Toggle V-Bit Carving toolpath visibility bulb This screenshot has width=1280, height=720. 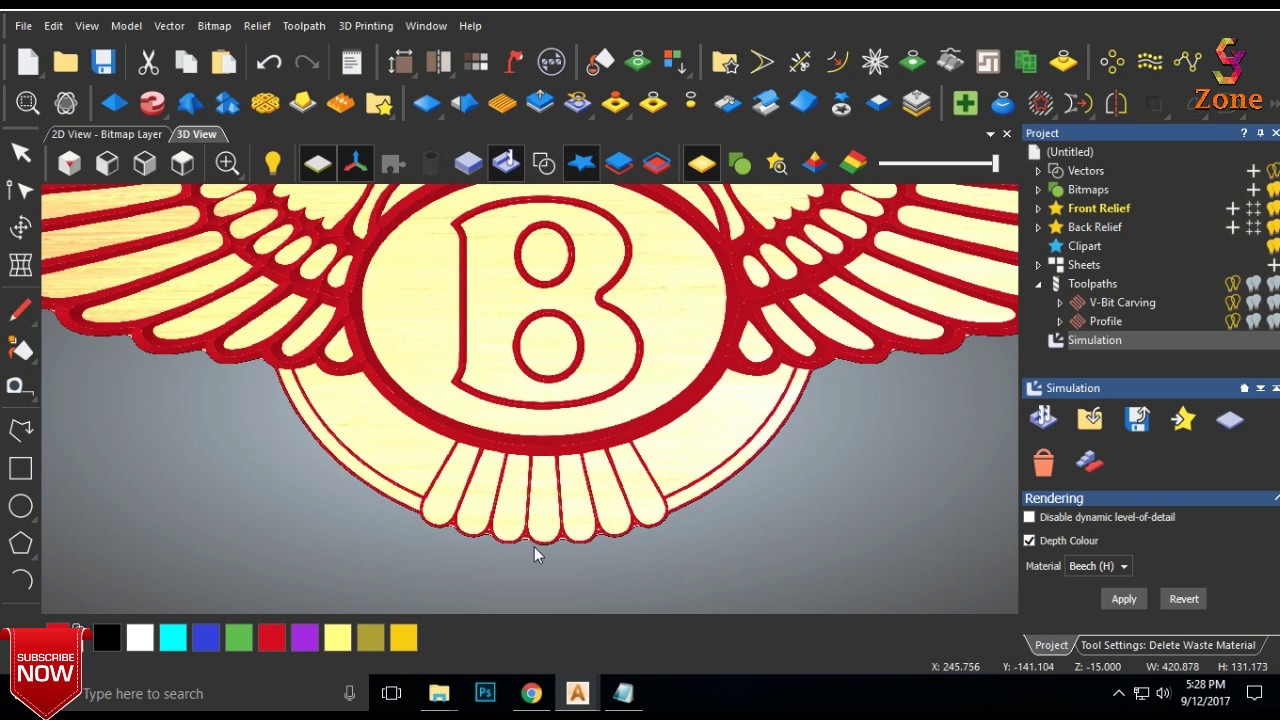pos(1233,302)
